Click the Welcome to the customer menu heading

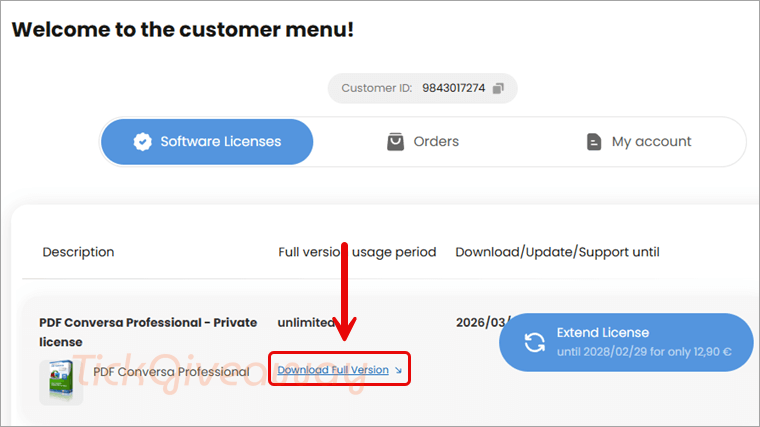pyautogui.click(x=183, y=30)
